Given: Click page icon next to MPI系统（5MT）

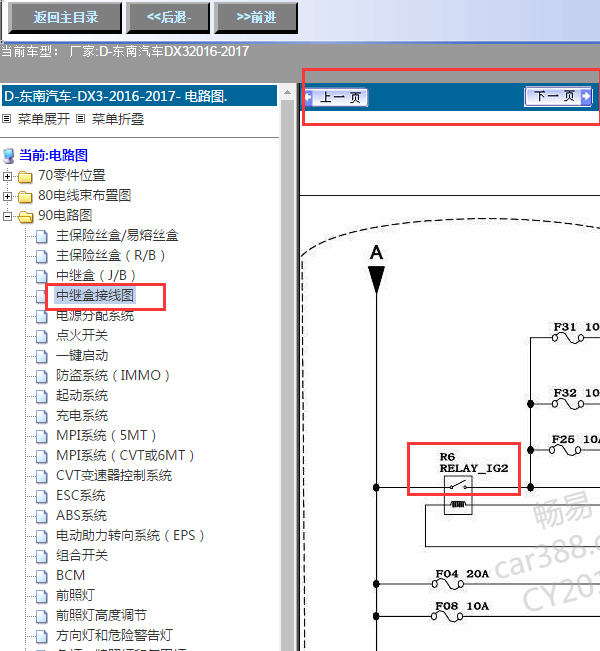Looking at the screenshot, I should point(42,436).
